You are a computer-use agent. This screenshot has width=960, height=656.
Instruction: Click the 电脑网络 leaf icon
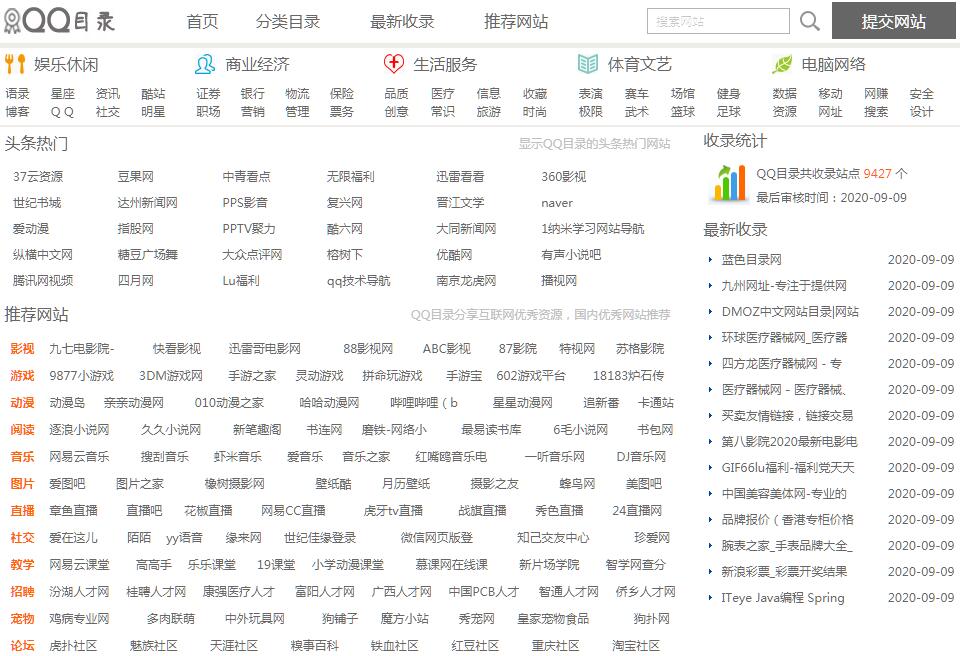[782, 64]
